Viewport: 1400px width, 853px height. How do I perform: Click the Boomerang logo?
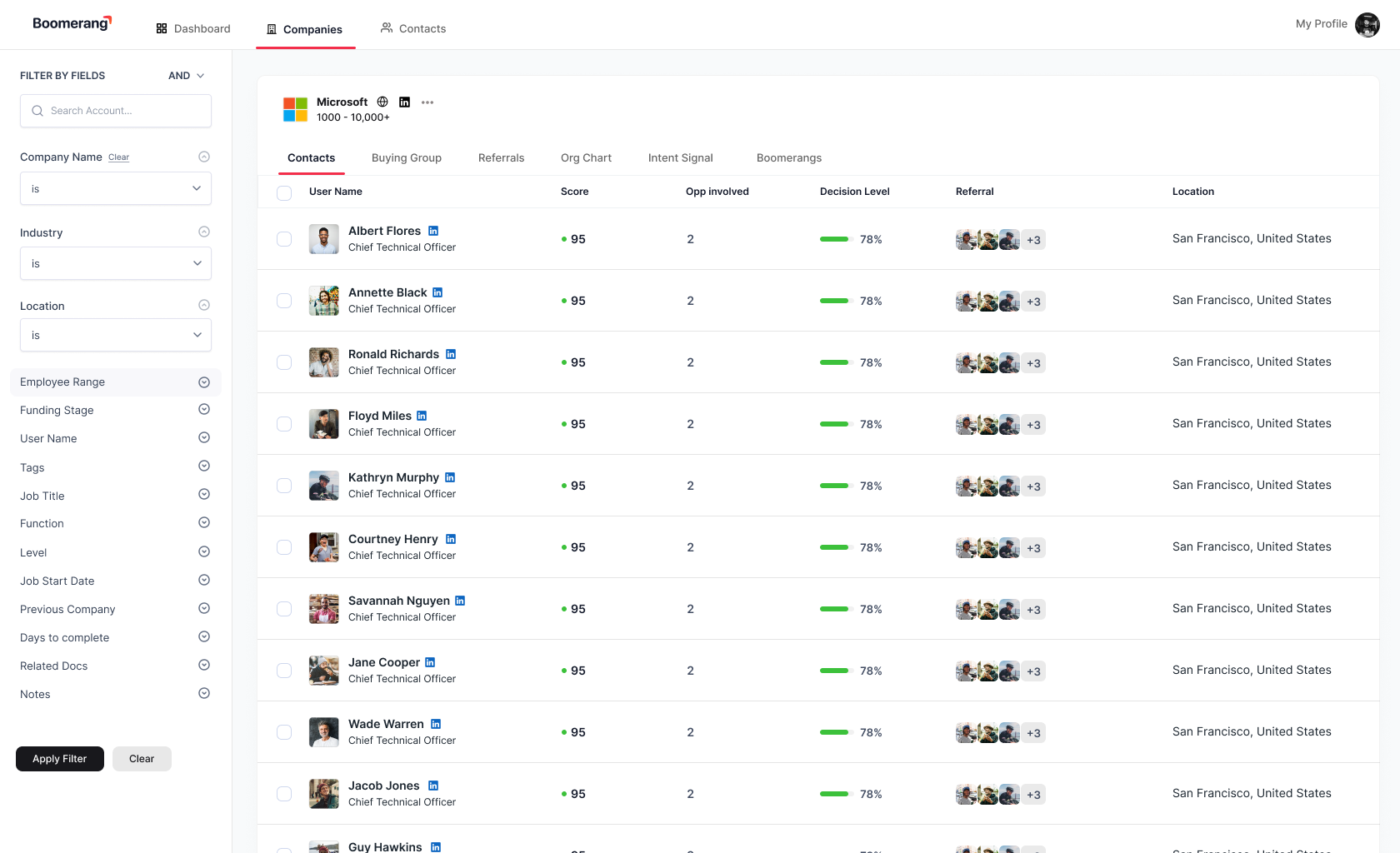click(72, 23)
